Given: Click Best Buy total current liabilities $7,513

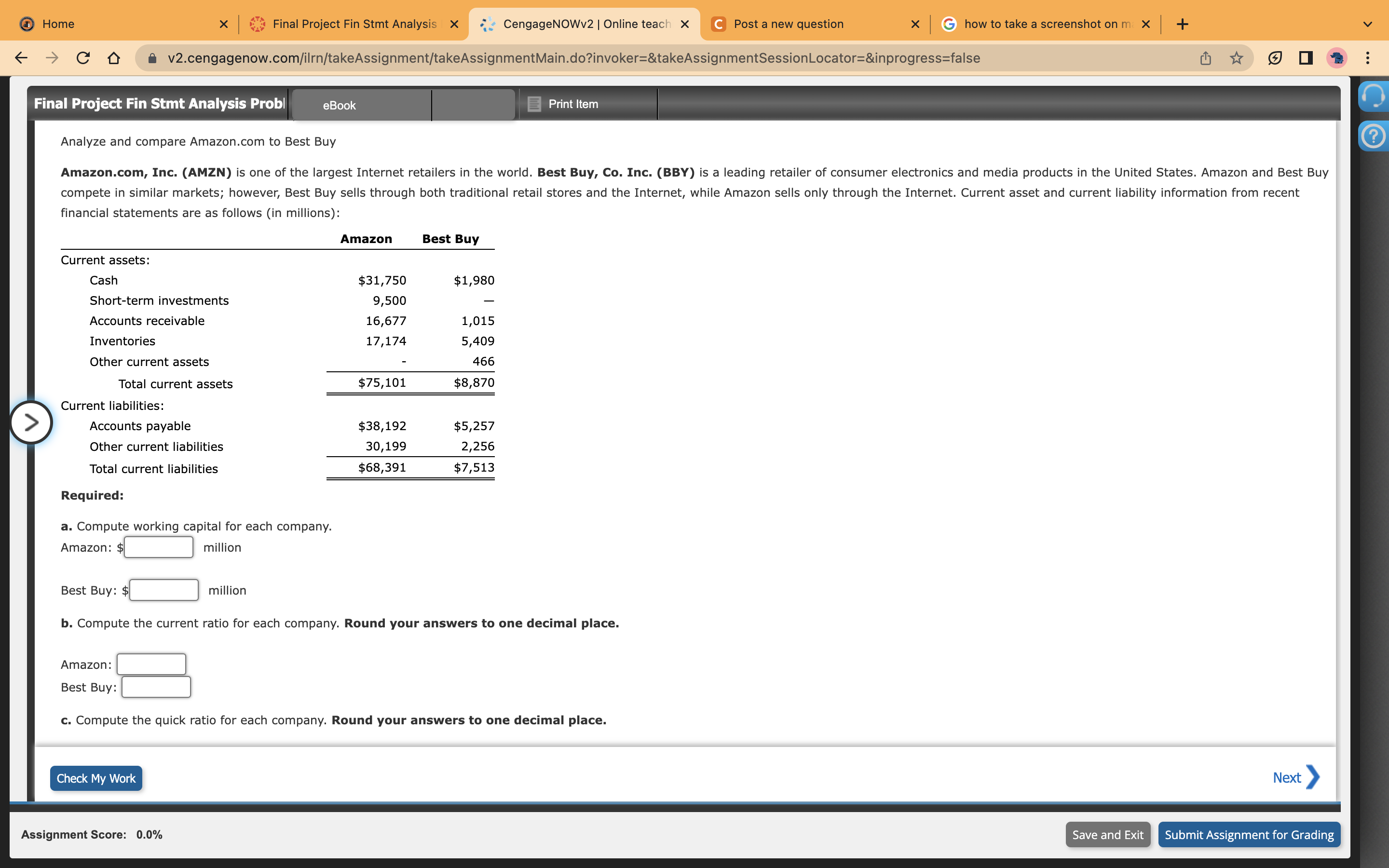Looking at the screenshot, I should coord(474,468).
